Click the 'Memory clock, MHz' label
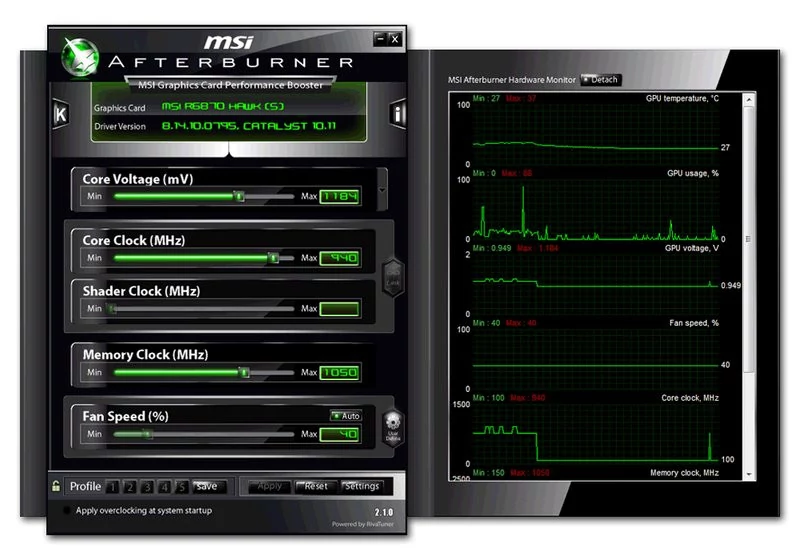This screenshot has width=800, height=560. 684,473
